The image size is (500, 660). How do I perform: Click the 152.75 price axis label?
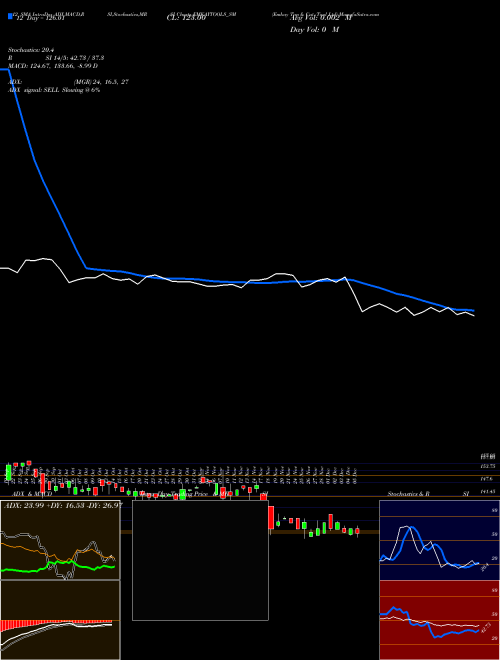click(x=487, y=466)
